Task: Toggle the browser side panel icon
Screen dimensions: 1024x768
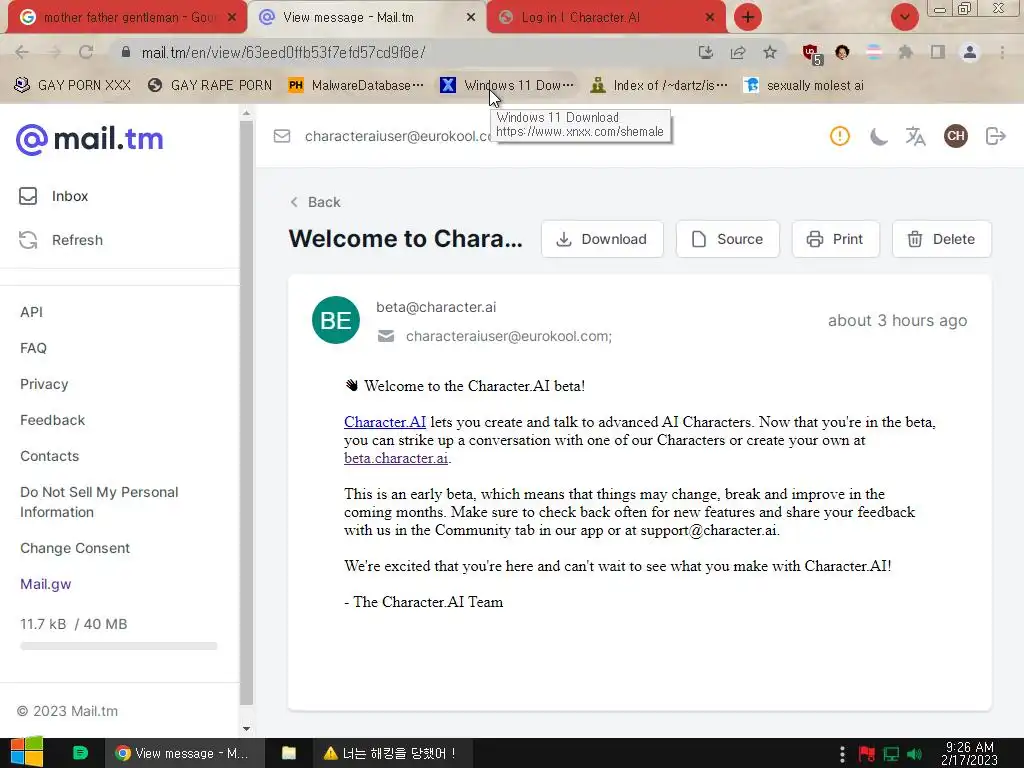Action: click(938, 52)
